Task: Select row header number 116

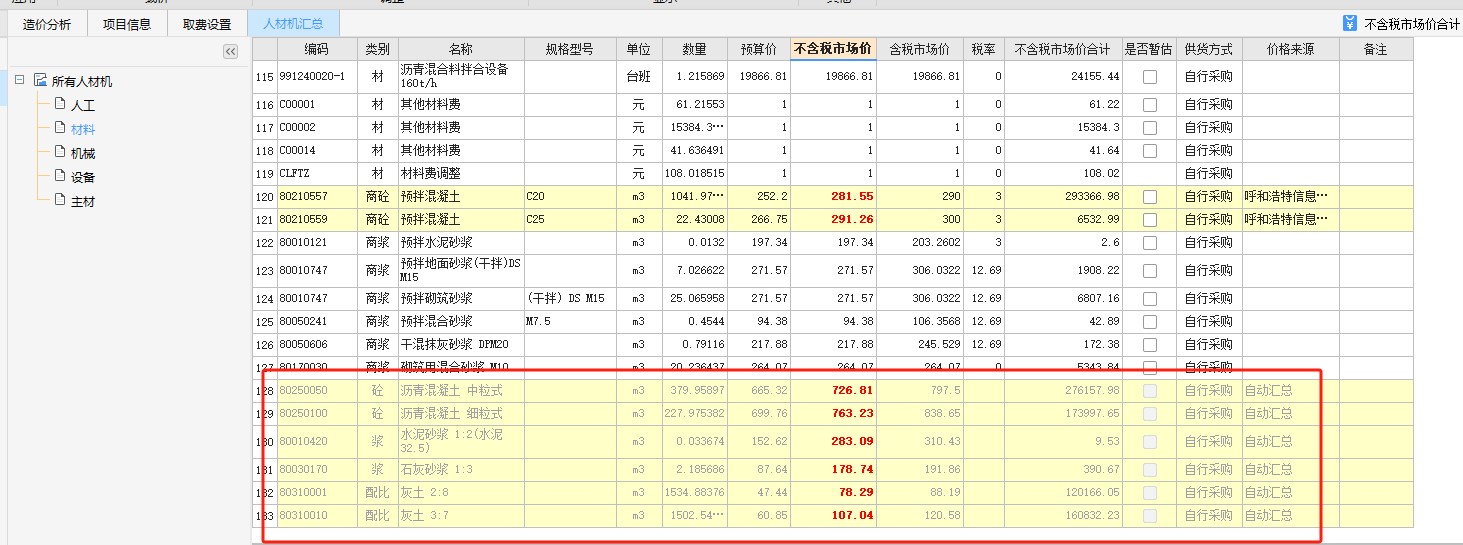Action: (x=264, y=105)
